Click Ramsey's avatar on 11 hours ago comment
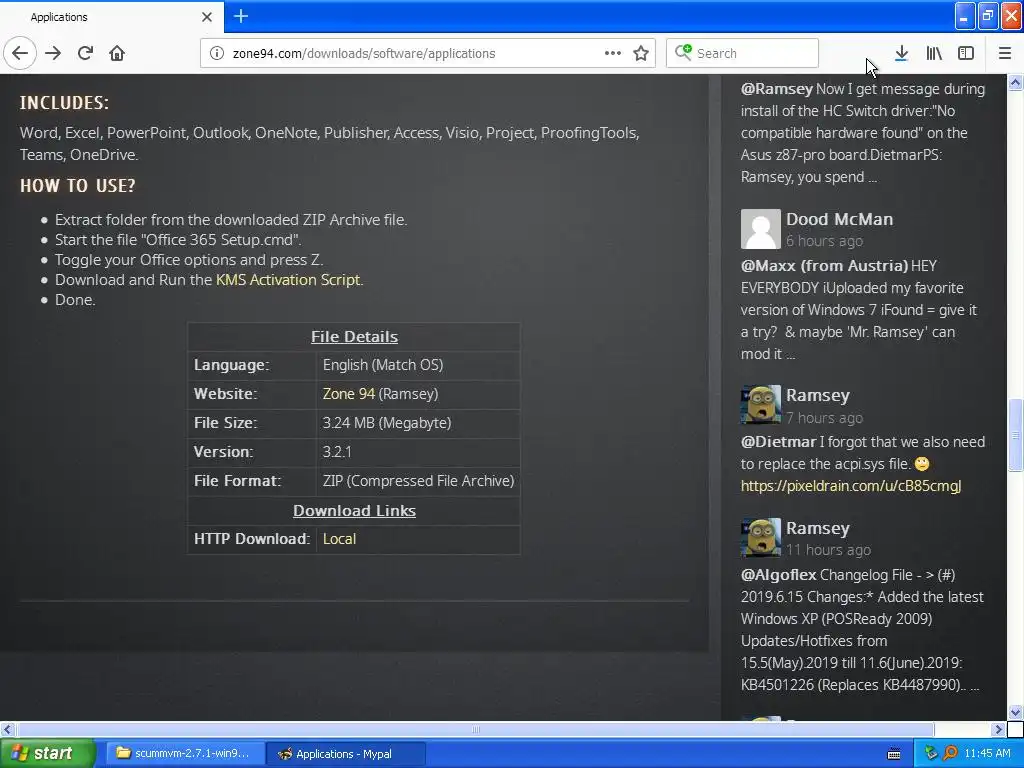Viewport: 1024px width, 768px height. (760, 537)
